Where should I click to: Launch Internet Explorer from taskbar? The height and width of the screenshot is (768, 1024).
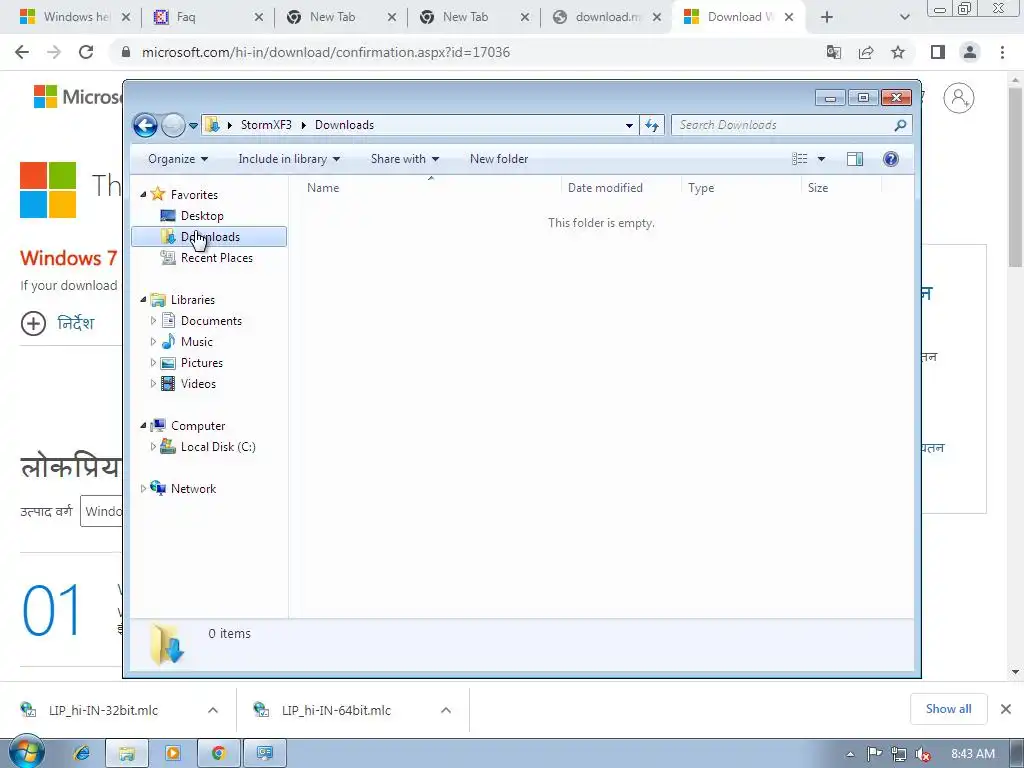[82, 754]
